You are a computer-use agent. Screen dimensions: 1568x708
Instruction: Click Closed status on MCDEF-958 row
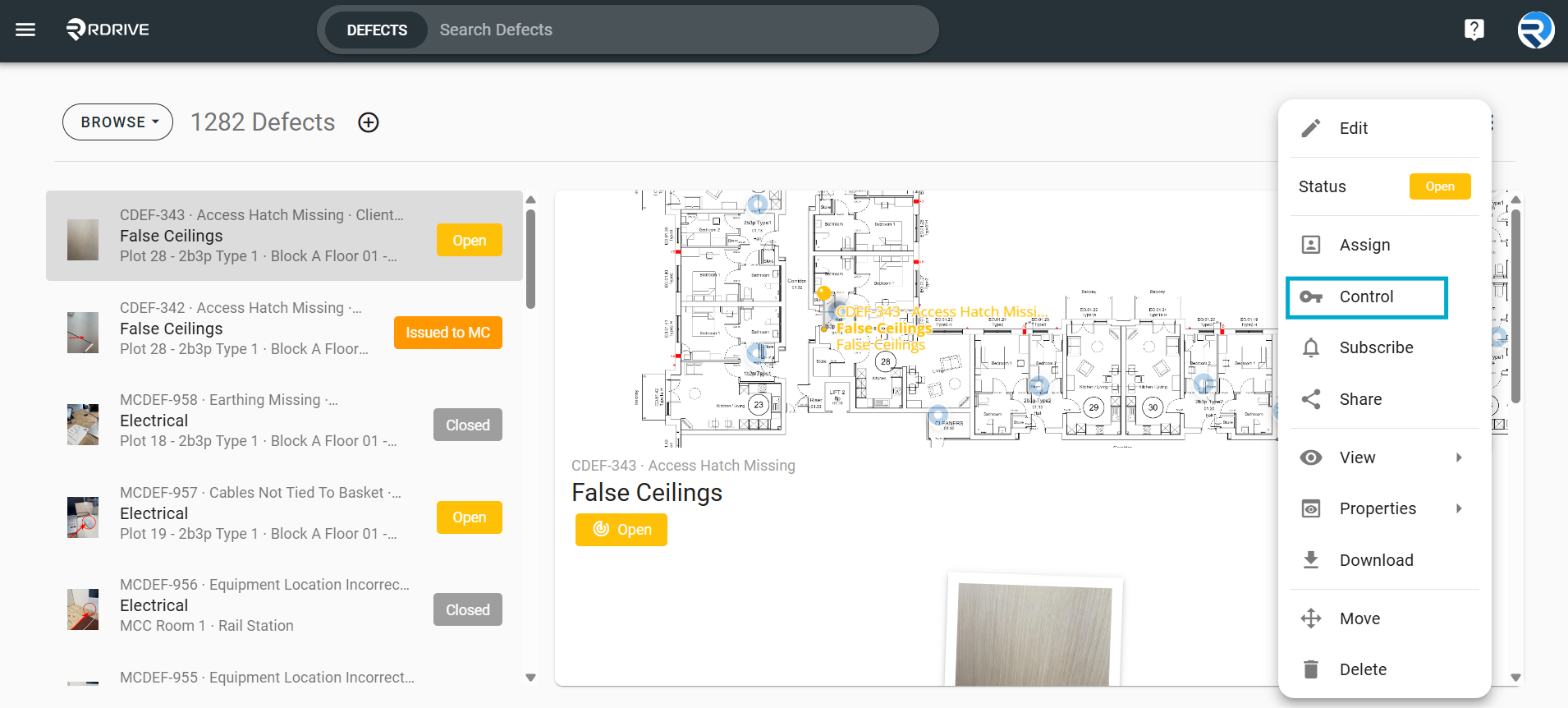click(468, 425)
